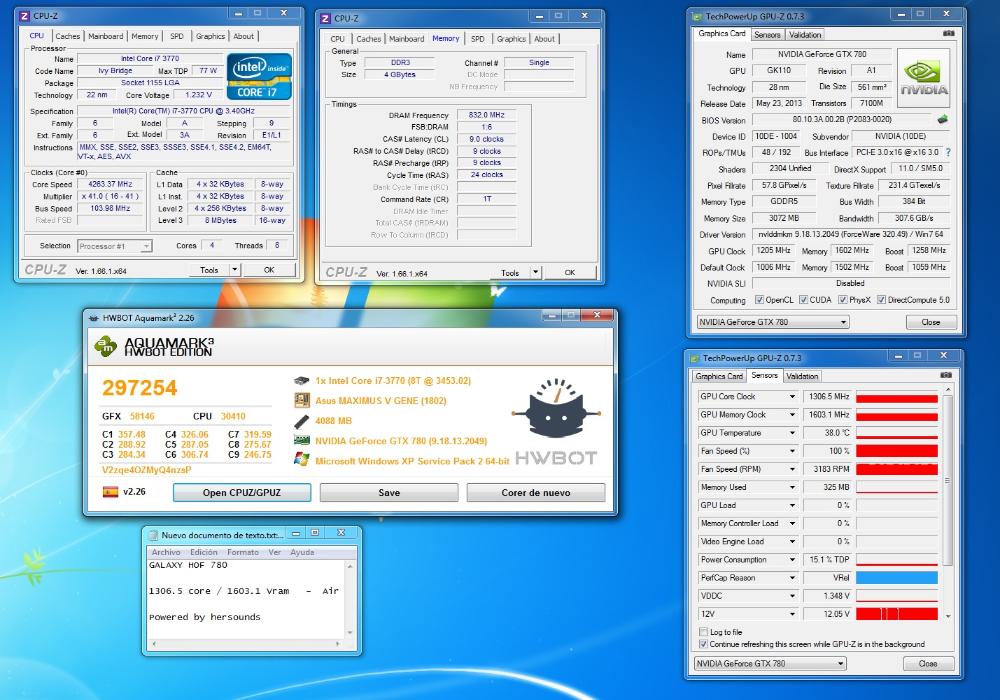Uncheck Continue refreshing while in background
Screen dimensions: 1000x700
(x=703, y=644)
